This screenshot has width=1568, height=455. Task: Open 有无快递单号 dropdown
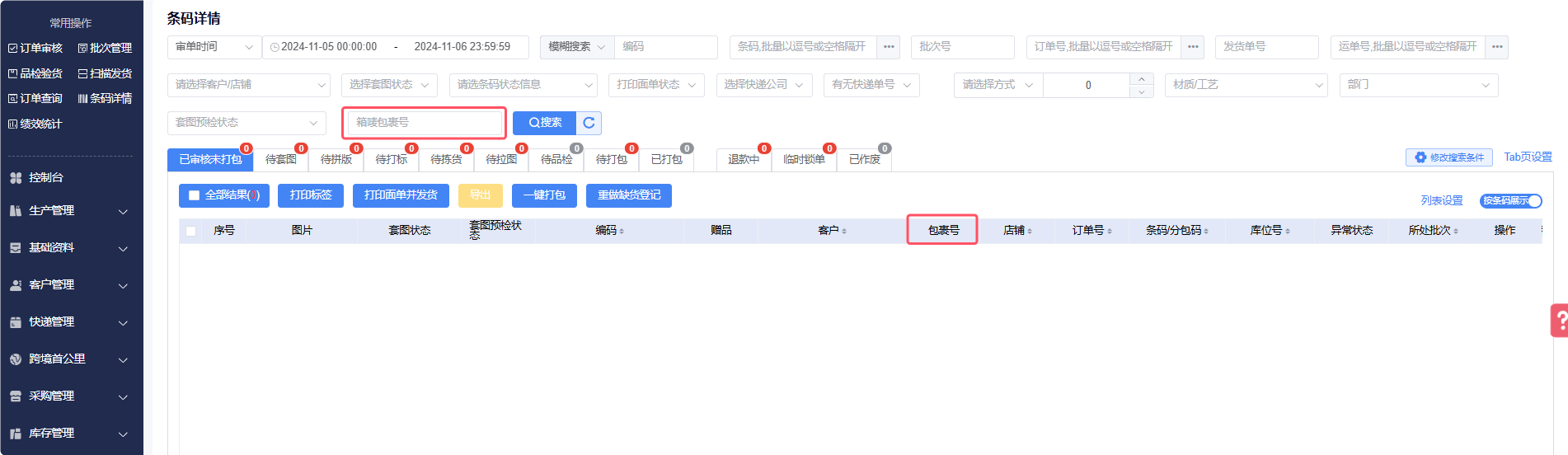[x=871, y=85]
